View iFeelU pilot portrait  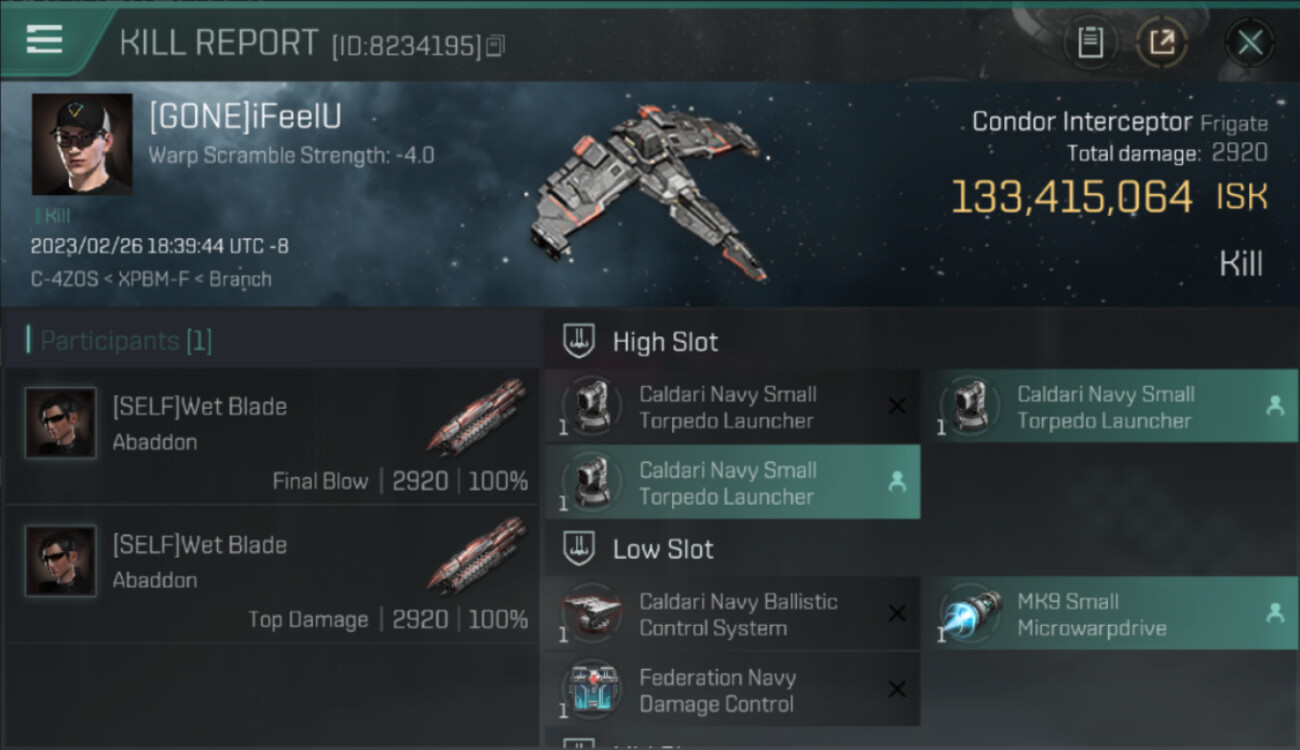[82, 144]
